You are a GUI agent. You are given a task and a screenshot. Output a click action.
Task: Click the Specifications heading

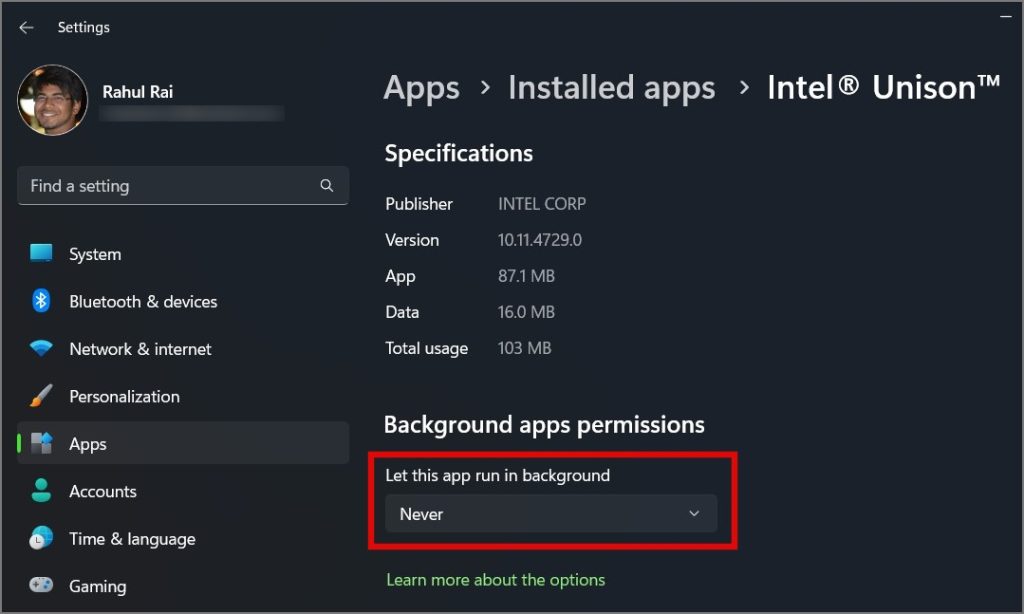(458, 154)
